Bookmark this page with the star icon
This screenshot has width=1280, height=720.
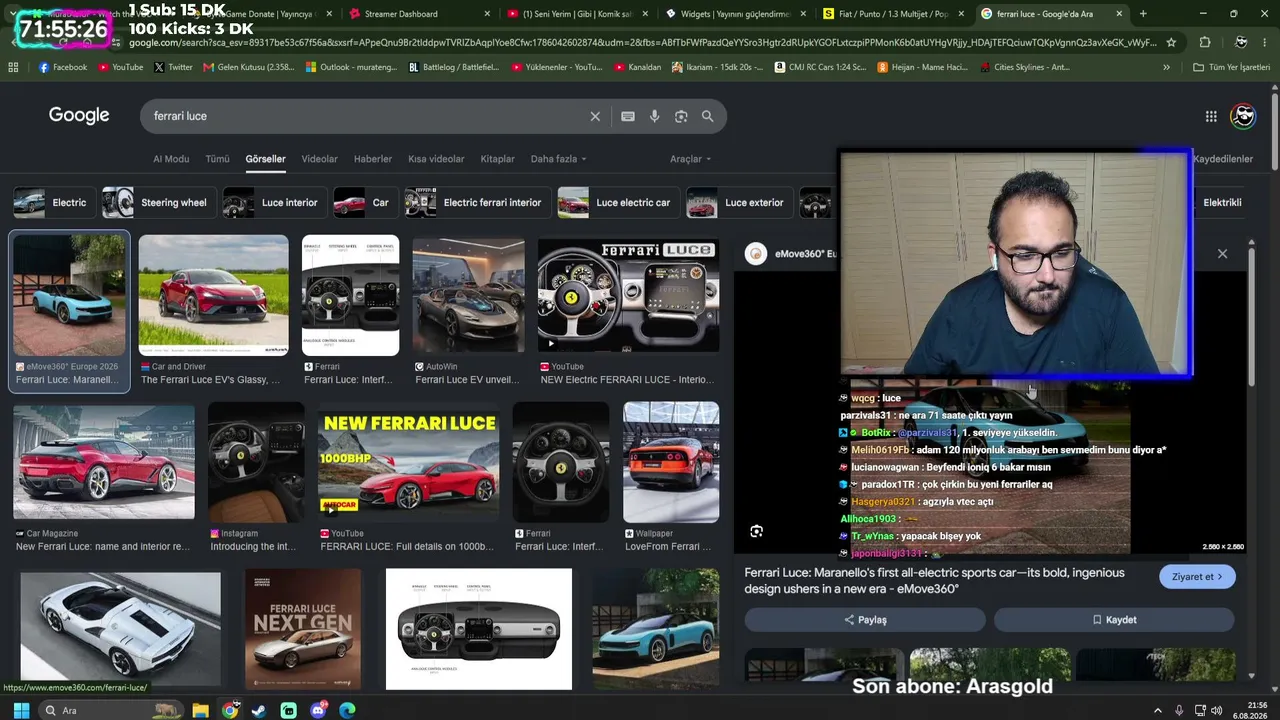pyautogui.click(x=1171, y=43)
